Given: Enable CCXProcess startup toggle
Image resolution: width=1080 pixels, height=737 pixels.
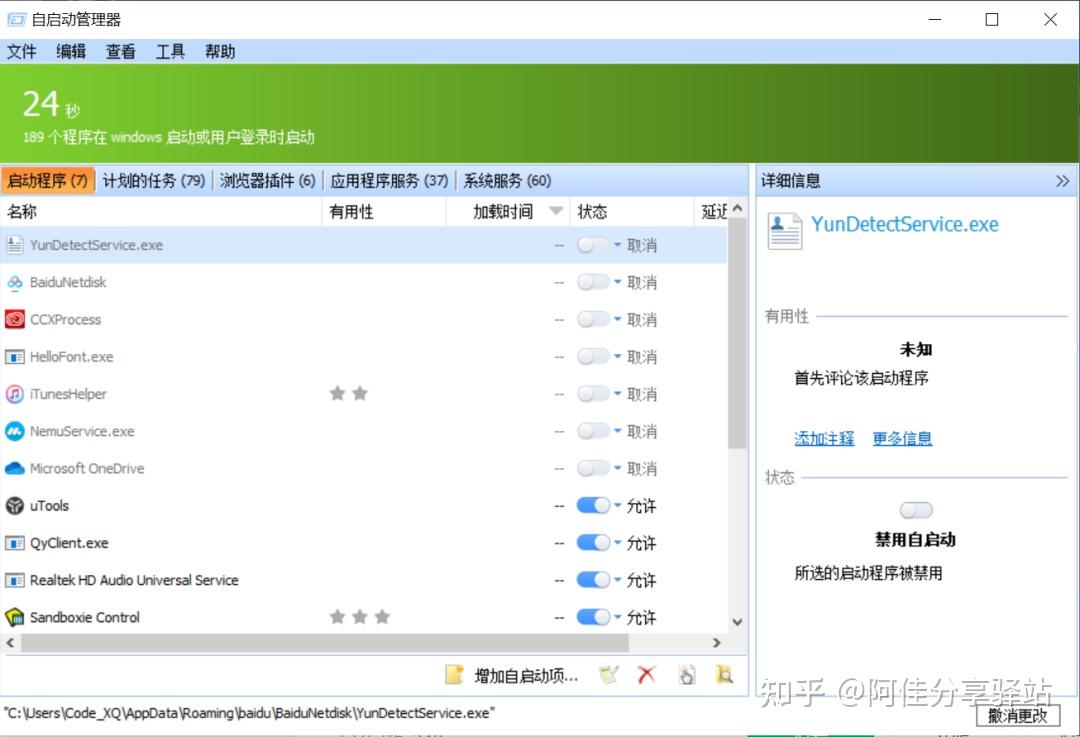Looking at the screenshot, I should coord(593,320).
